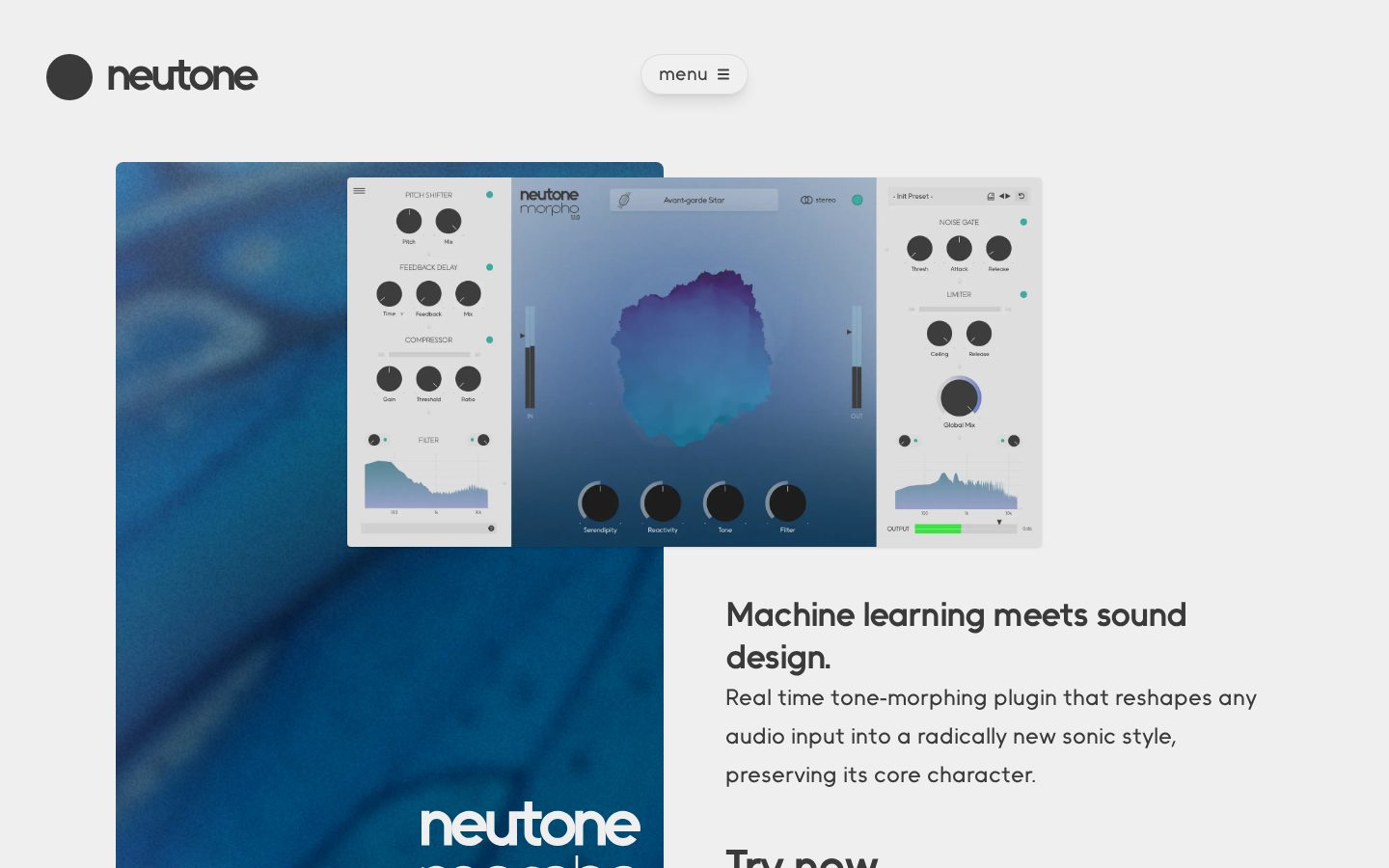The height and width of the screenshot is (868, 1389).
Task: Select next preset arrow
Action: point(1008,196)
